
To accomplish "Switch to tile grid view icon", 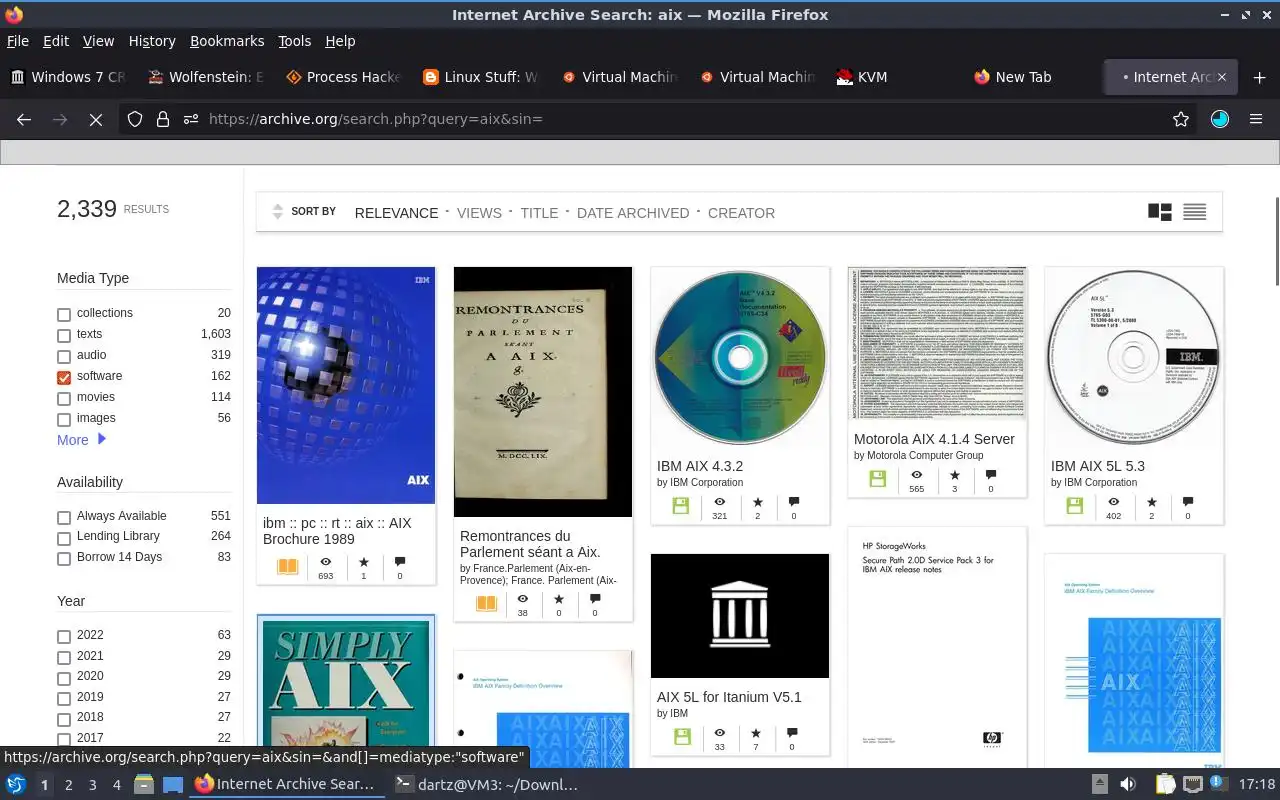I will pos(1160,212).
